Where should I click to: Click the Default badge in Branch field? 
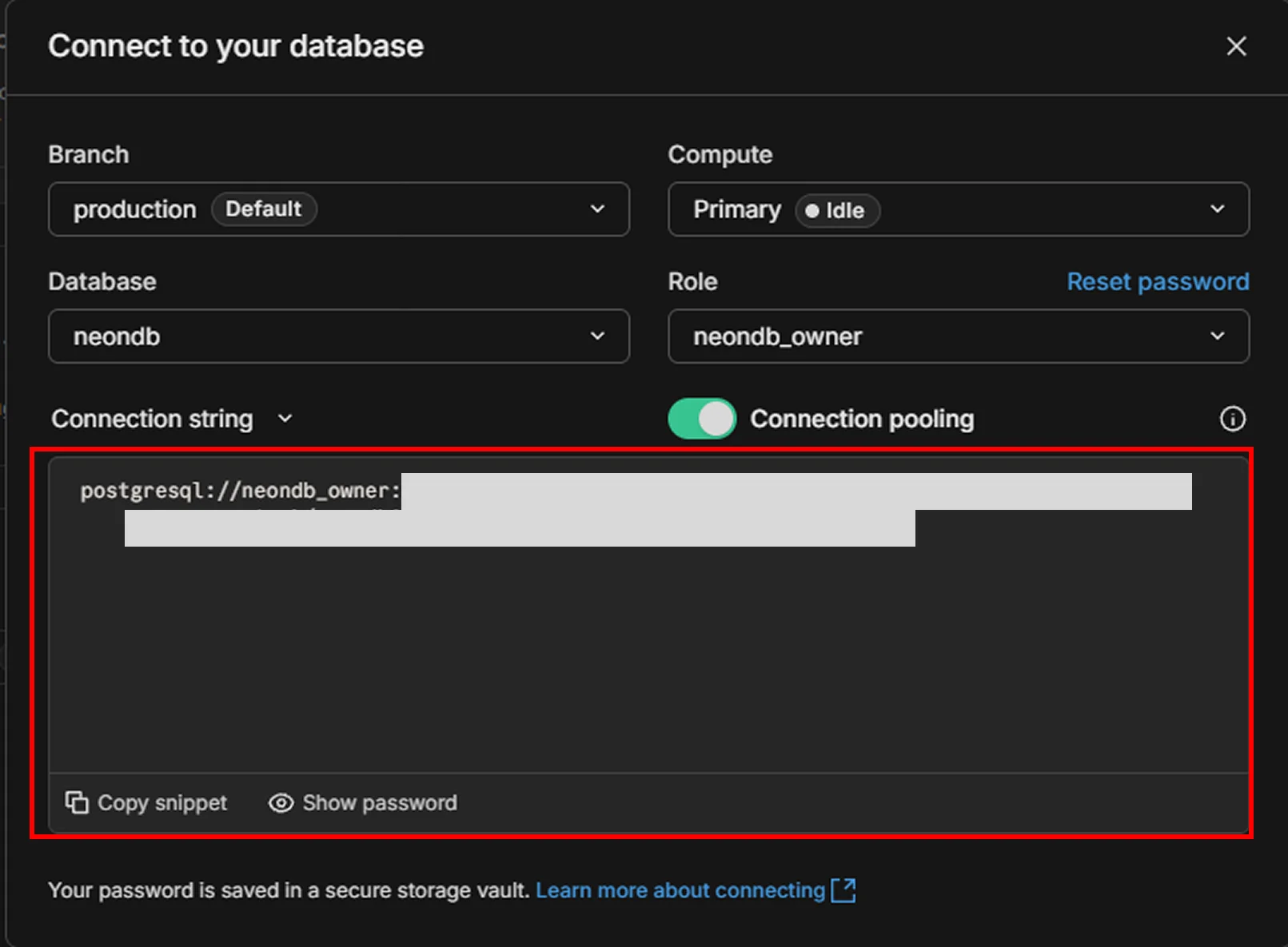(264, 209)
